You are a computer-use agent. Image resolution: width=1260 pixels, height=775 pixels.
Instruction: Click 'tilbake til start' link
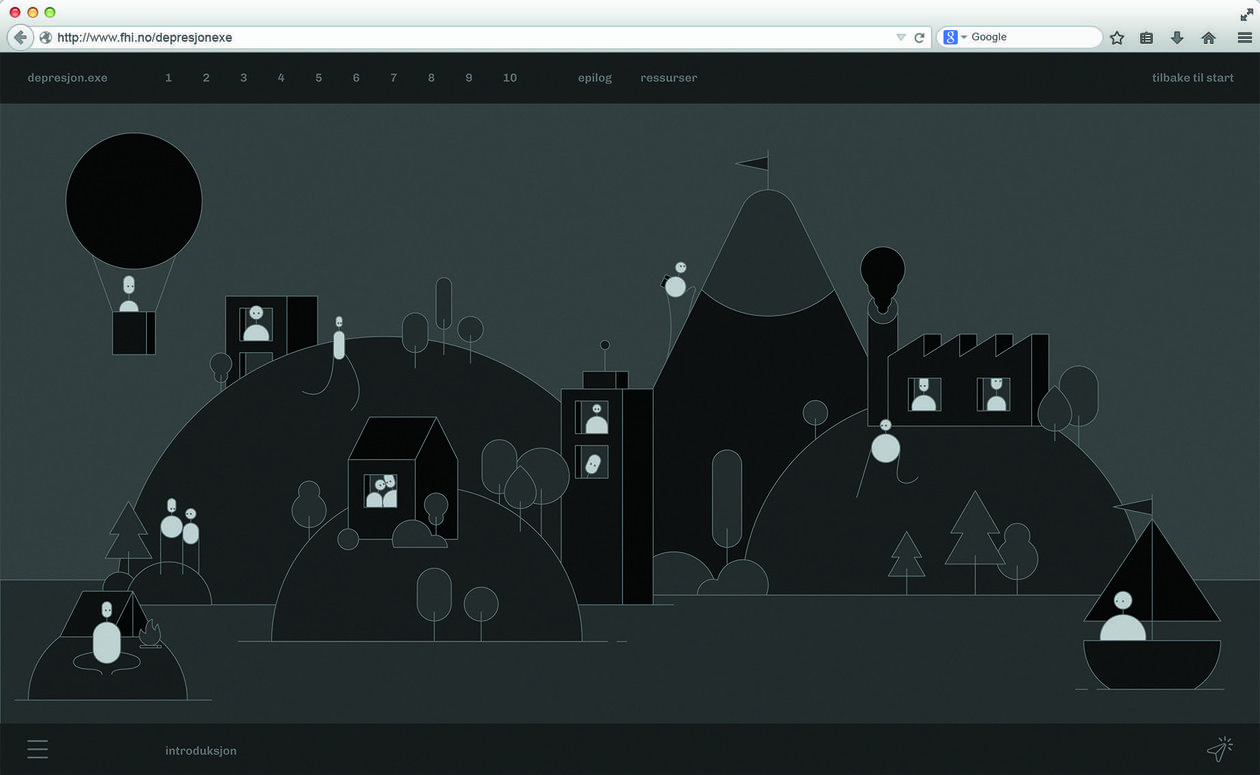click(1192, 78)
